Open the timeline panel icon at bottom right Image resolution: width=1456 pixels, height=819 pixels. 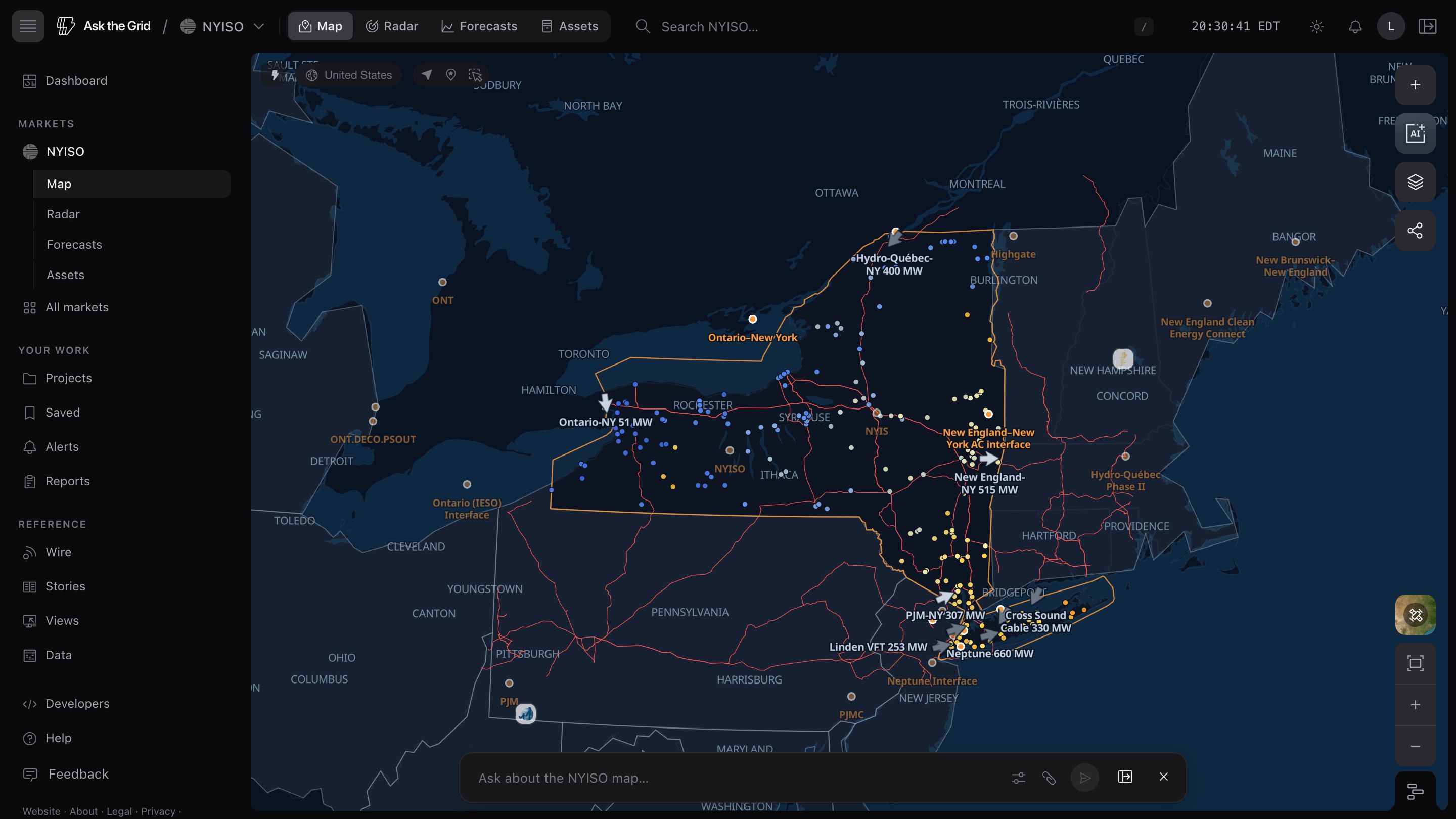point(1416,791)
